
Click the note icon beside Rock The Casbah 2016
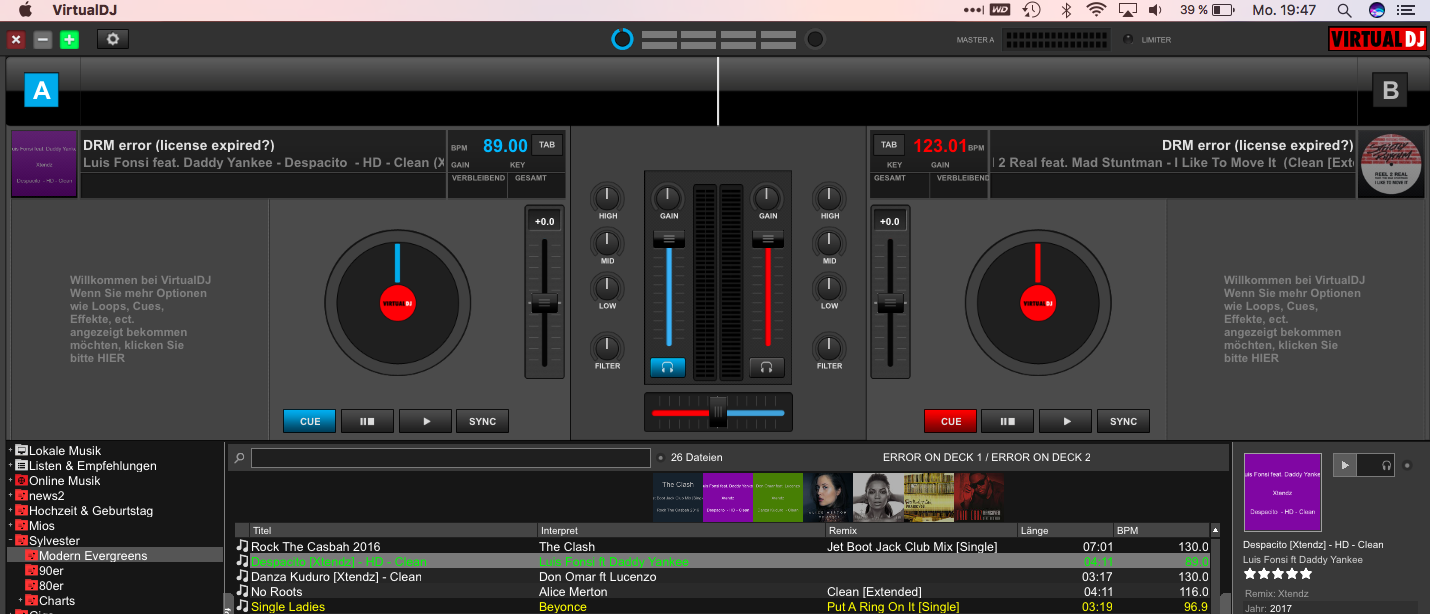(242, 547)
